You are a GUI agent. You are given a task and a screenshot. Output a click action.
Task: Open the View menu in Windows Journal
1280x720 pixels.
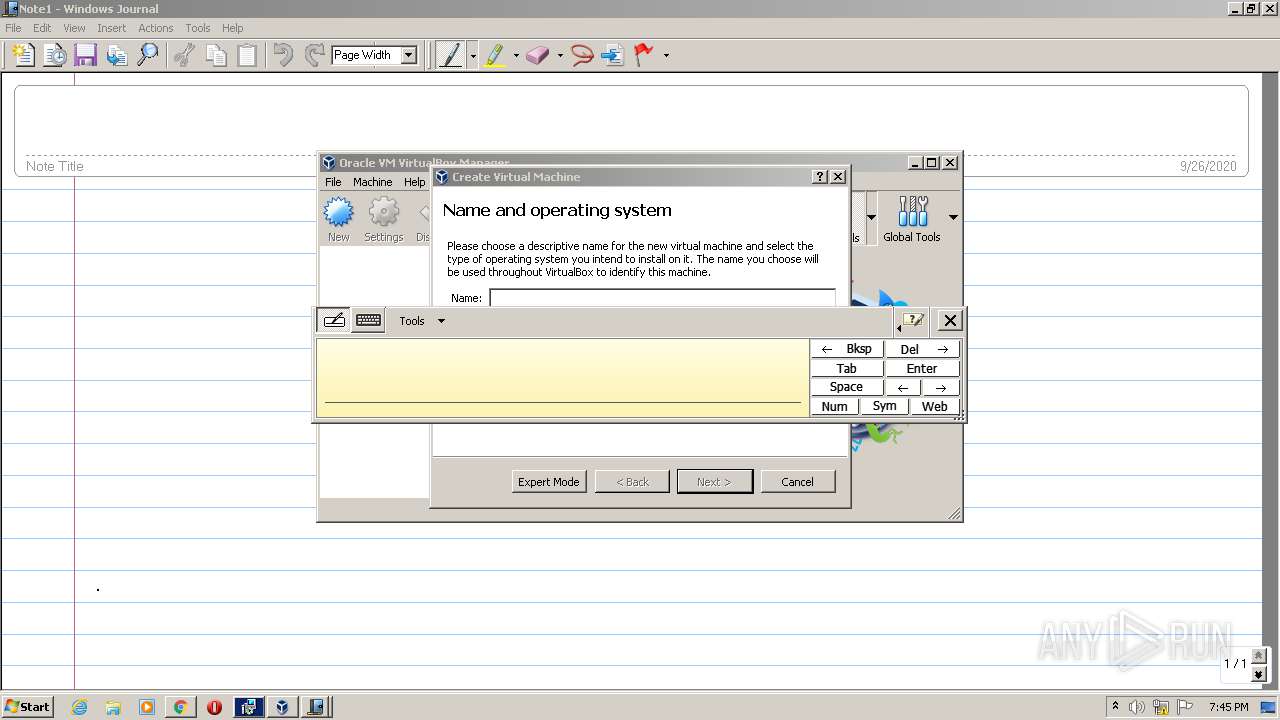[x=74, y=28]
